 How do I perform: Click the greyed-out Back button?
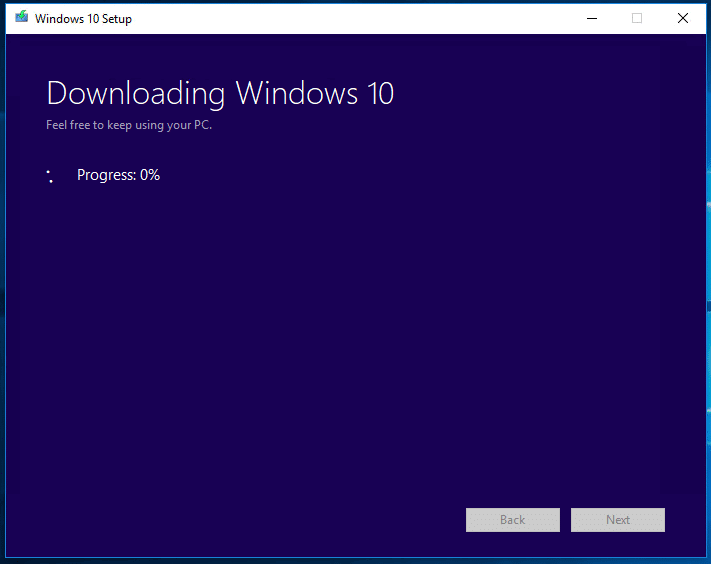point(513,520)
